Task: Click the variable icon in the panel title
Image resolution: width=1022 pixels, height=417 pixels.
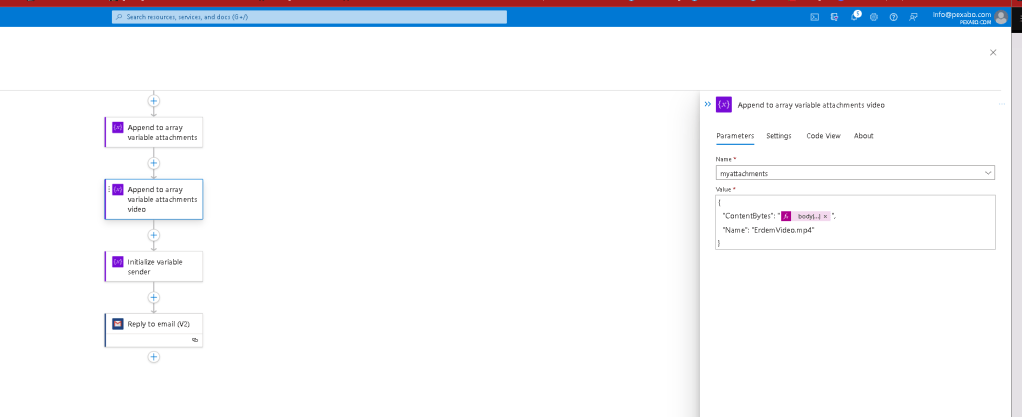Action: tap(723, 104)
